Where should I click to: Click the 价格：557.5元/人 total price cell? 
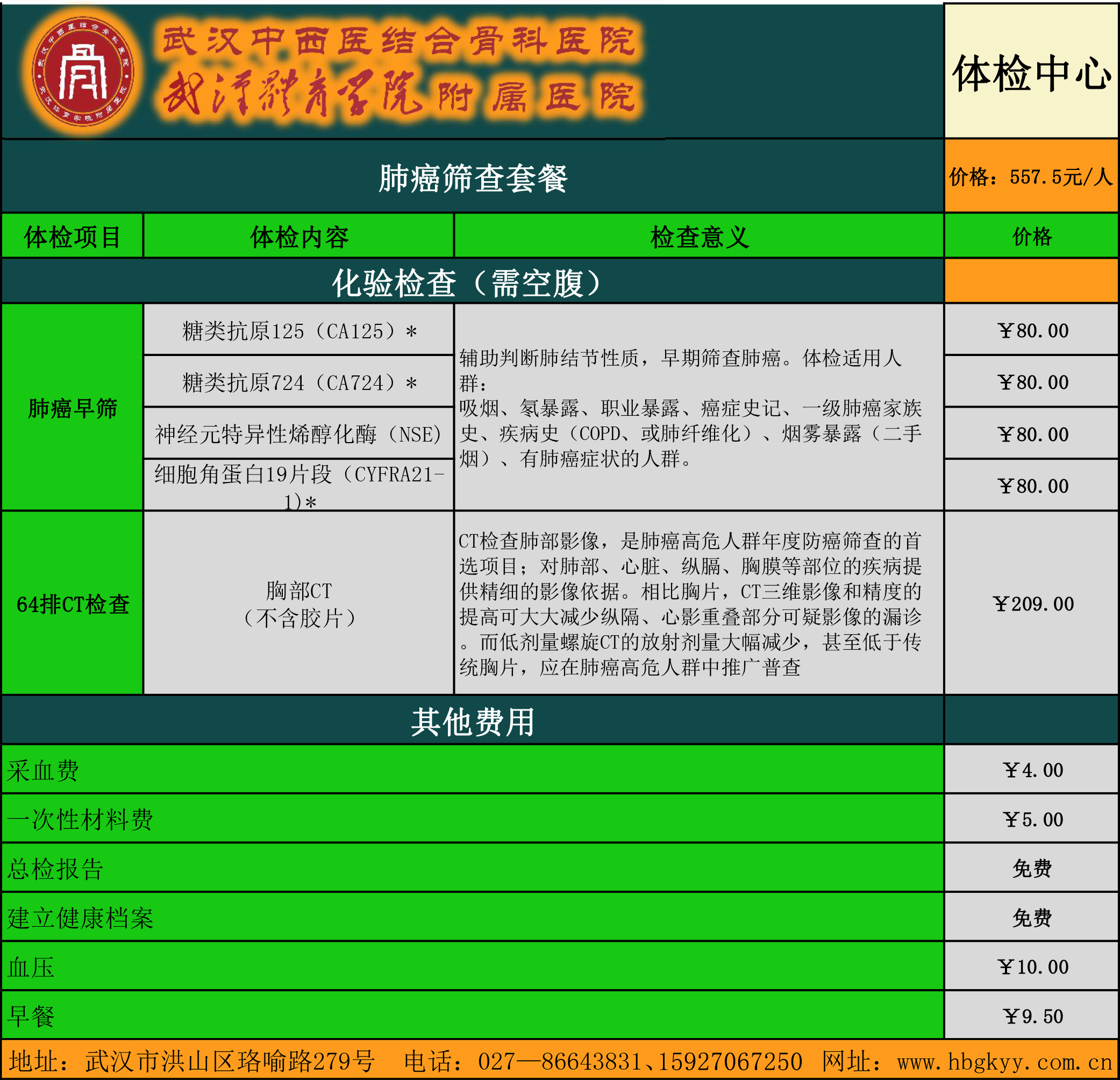pyautogui.click(x=1031, y=176)
